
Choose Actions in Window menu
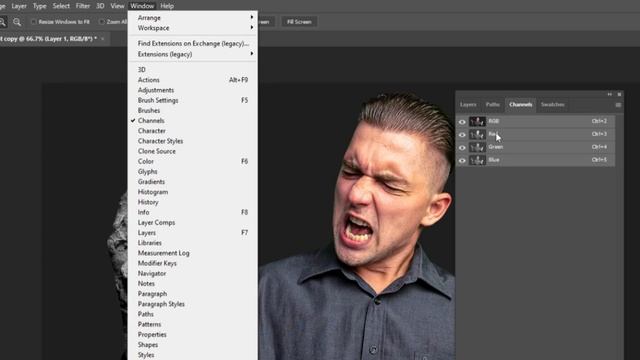[x=193, y=80]
